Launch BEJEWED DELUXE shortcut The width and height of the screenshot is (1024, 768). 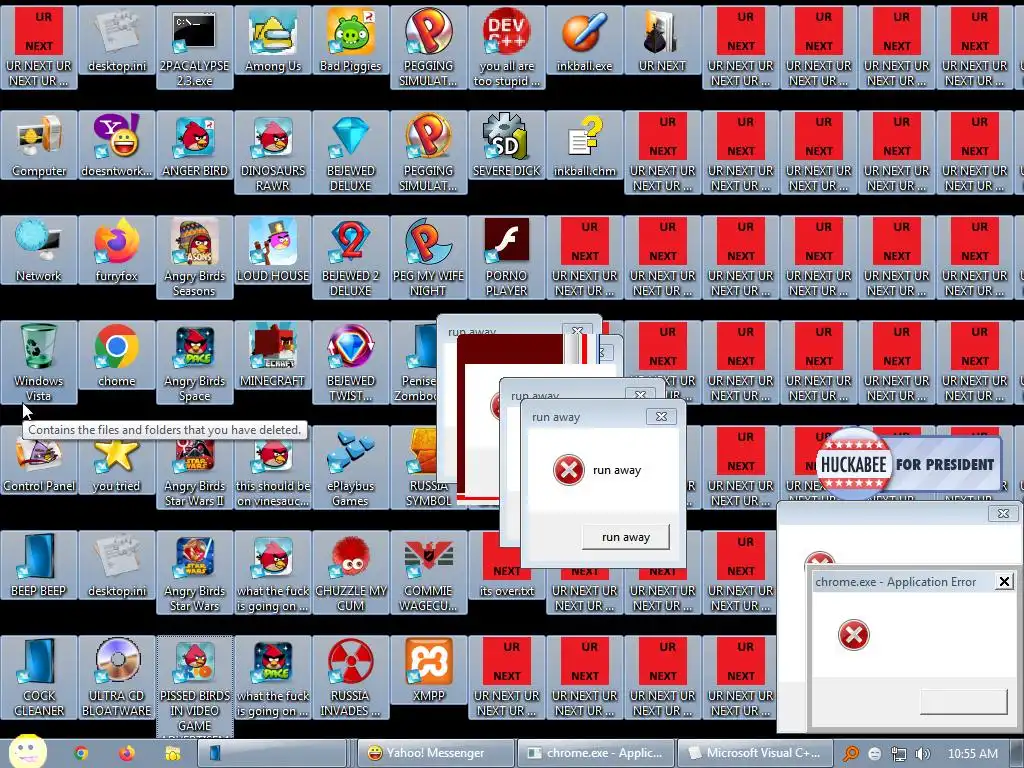[351, 152]
